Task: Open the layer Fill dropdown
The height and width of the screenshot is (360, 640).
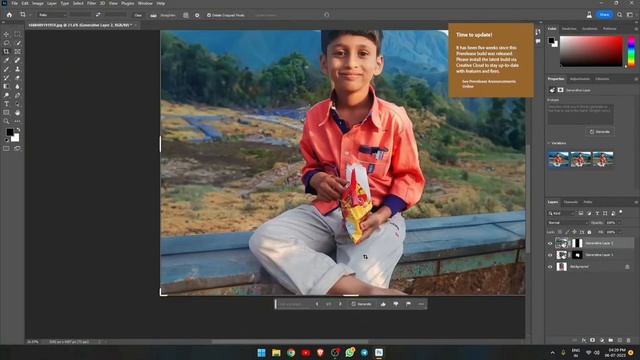Action: point(620,232)
